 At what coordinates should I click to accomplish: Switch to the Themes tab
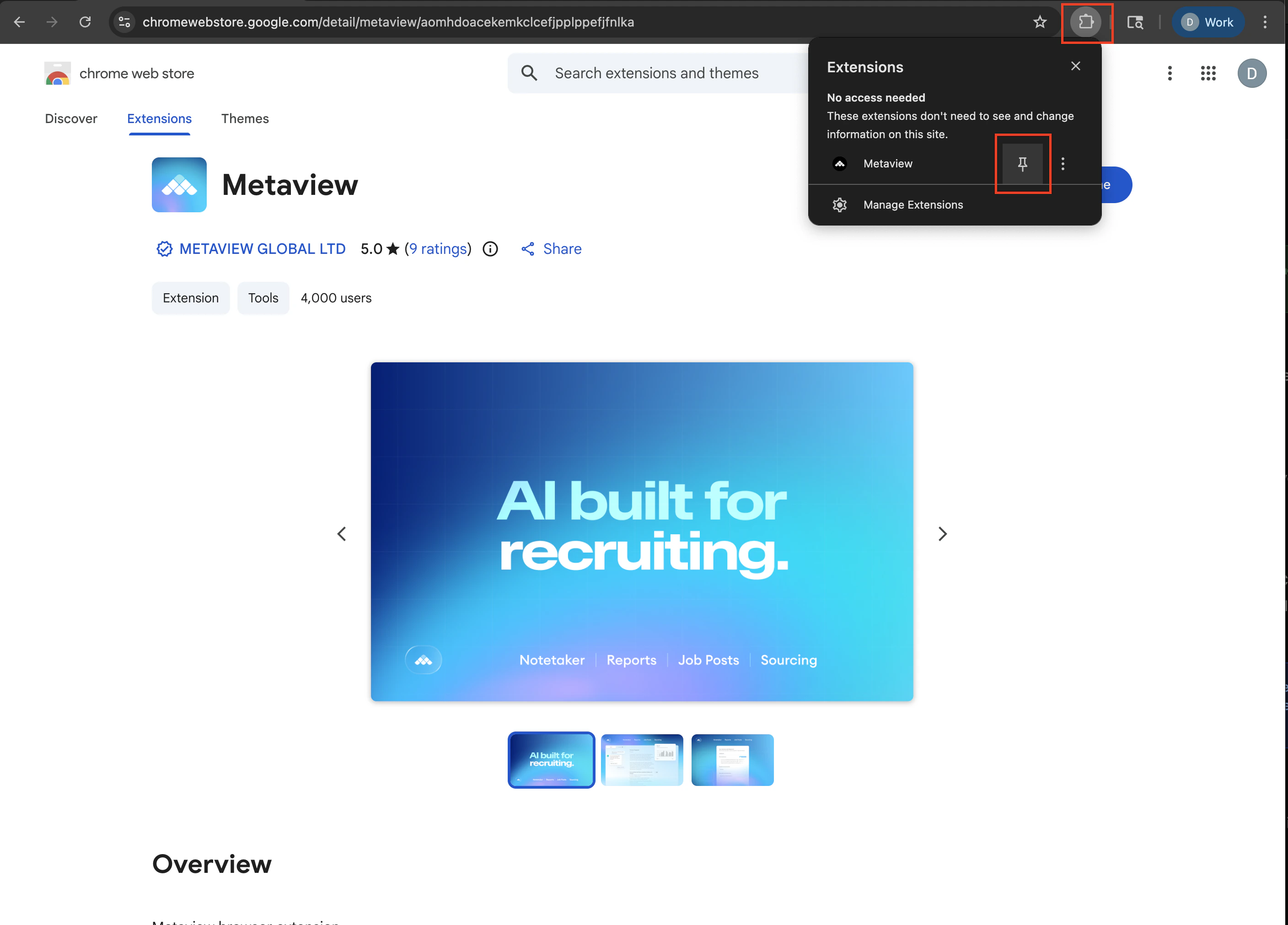click(245, 118)
